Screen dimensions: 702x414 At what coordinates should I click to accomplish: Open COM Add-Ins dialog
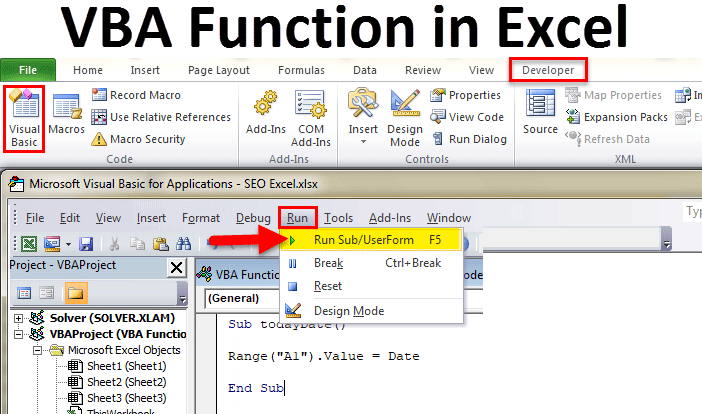310,119
